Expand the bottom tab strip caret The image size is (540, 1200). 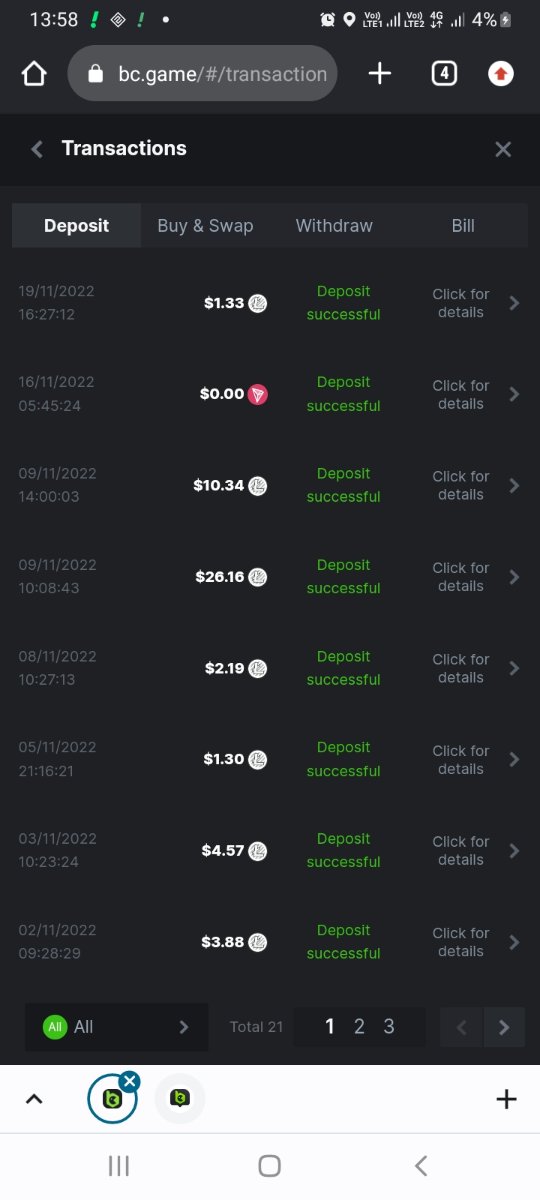[34, 1099]
